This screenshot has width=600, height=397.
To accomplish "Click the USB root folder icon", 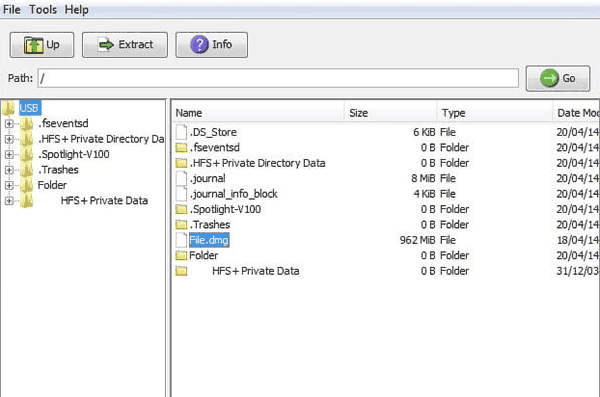I will pos(8,108).
